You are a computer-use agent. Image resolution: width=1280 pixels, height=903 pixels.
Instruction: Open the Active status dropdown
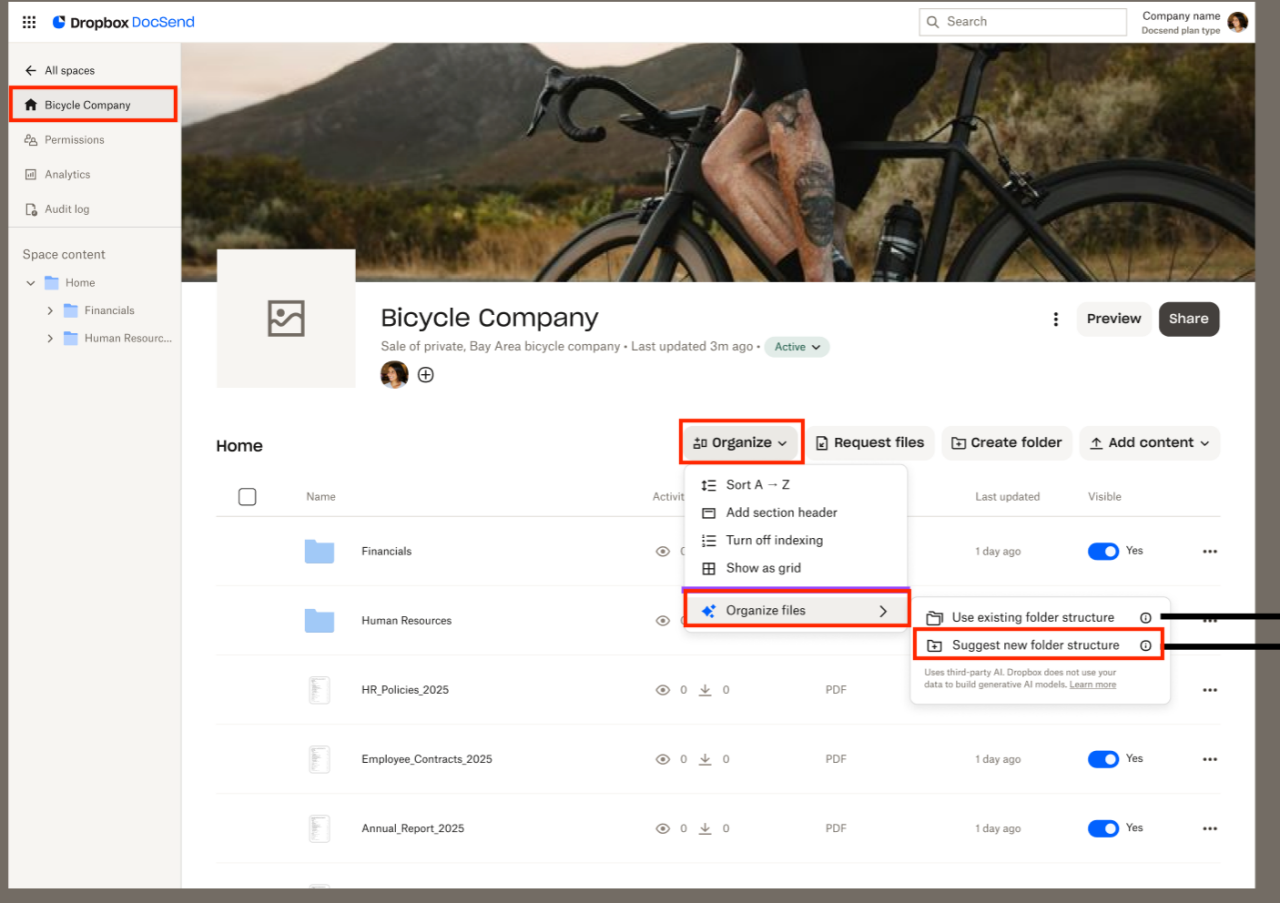(x=797, y=347)
